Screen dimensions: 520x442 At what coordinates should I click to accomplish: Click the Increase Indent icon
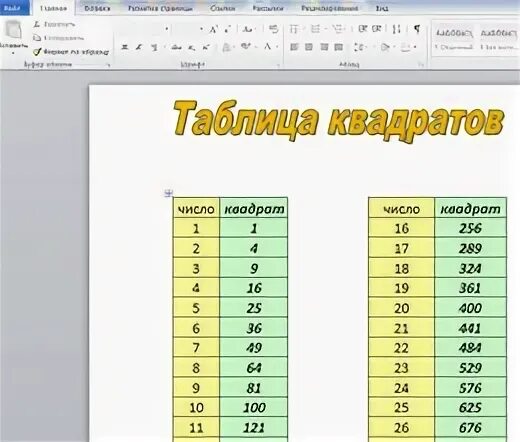pyautogui.click(x=377, y=29)
